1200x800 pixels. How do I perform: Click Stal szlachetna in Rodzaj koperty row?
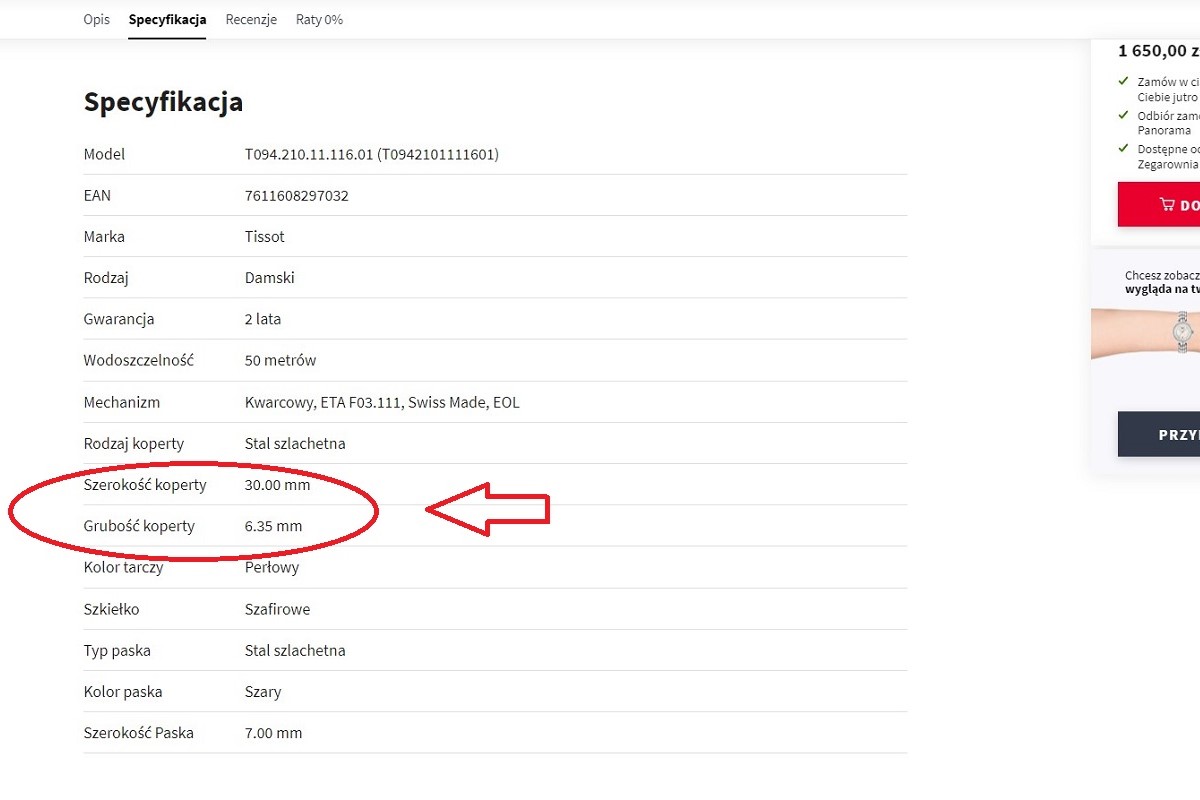[295, 443]
